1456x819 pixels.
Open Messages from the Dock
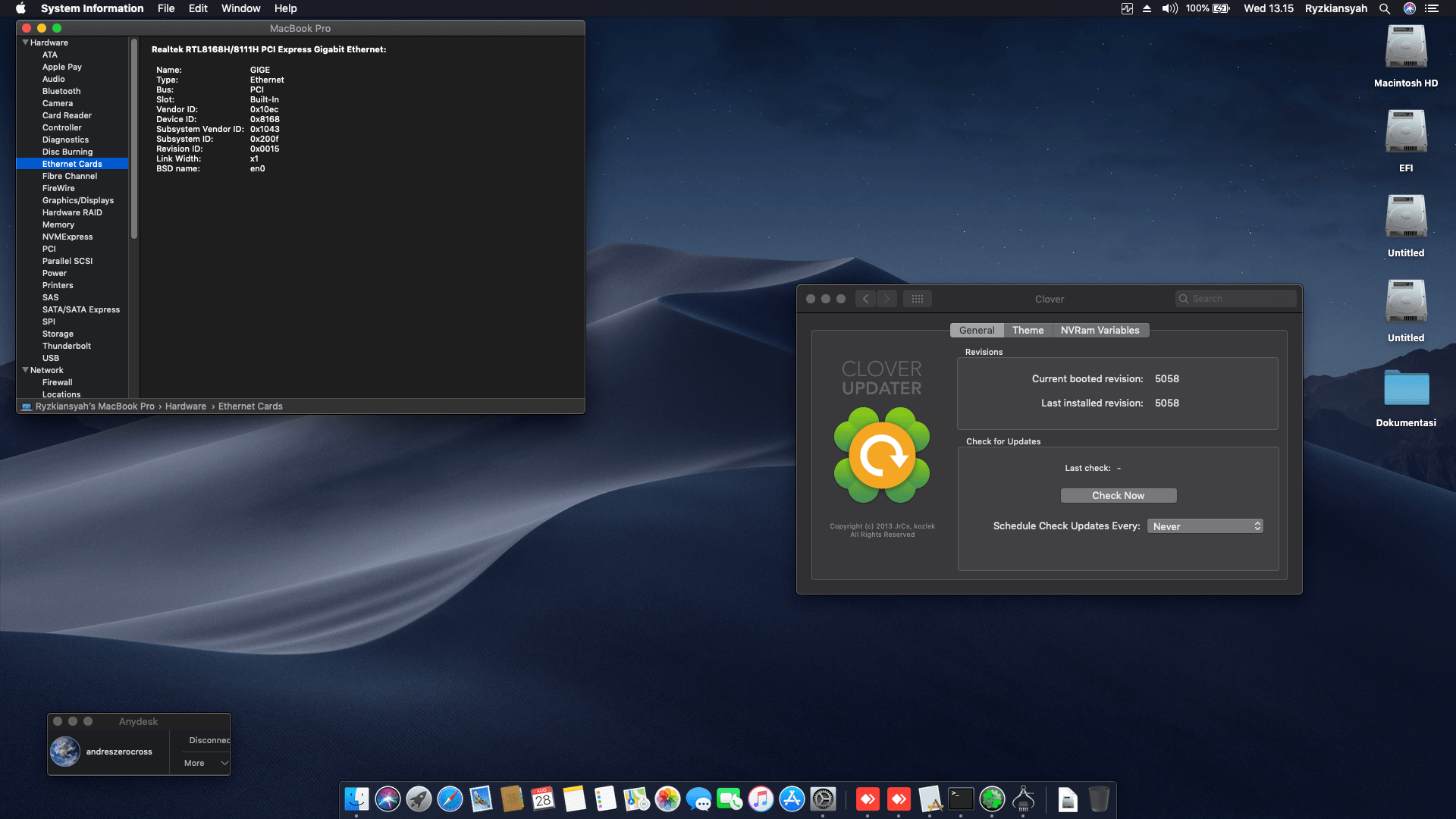(698, 799)
